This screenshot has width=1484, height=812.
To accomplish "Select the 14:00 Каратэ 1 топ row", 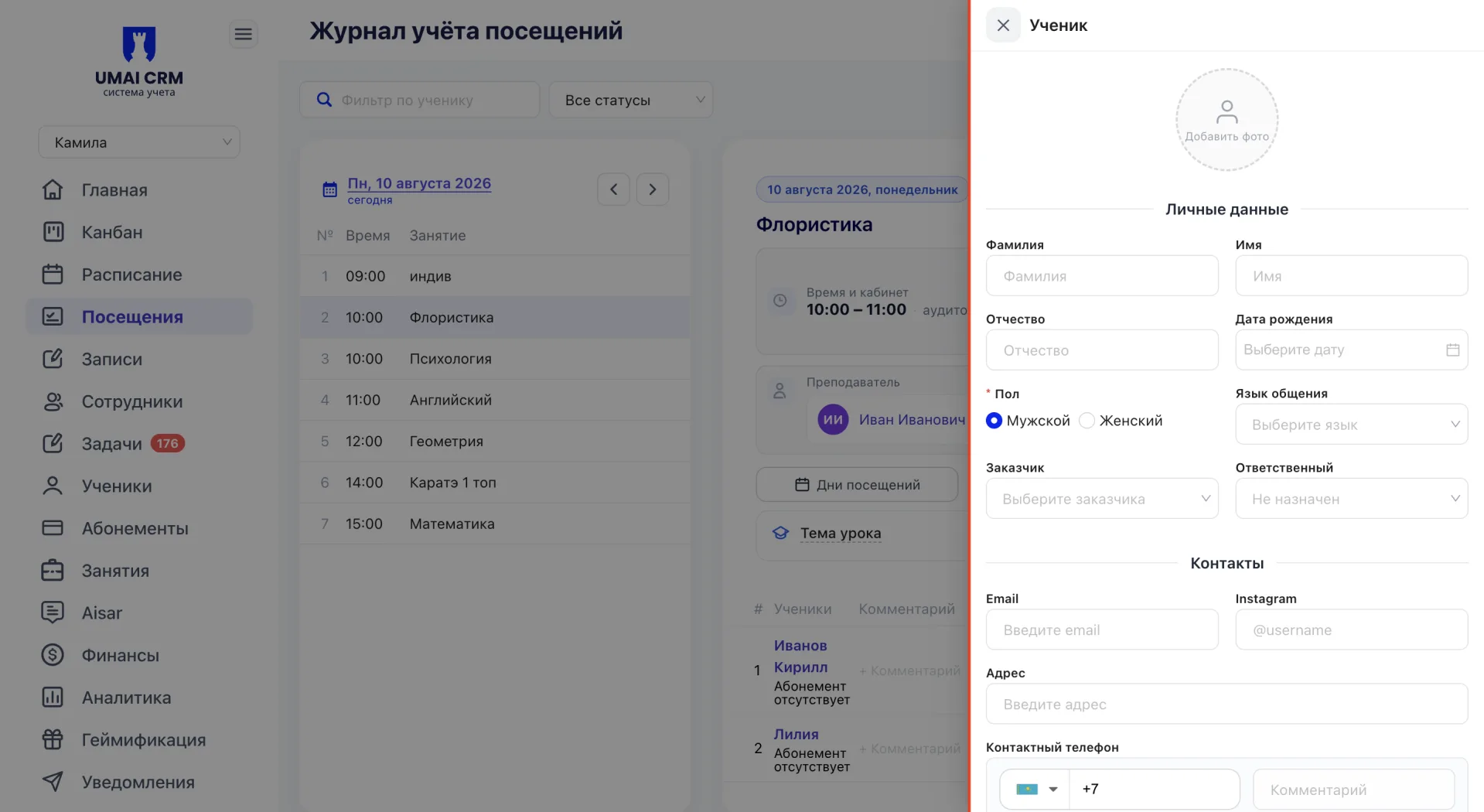I will click(495, 483).
